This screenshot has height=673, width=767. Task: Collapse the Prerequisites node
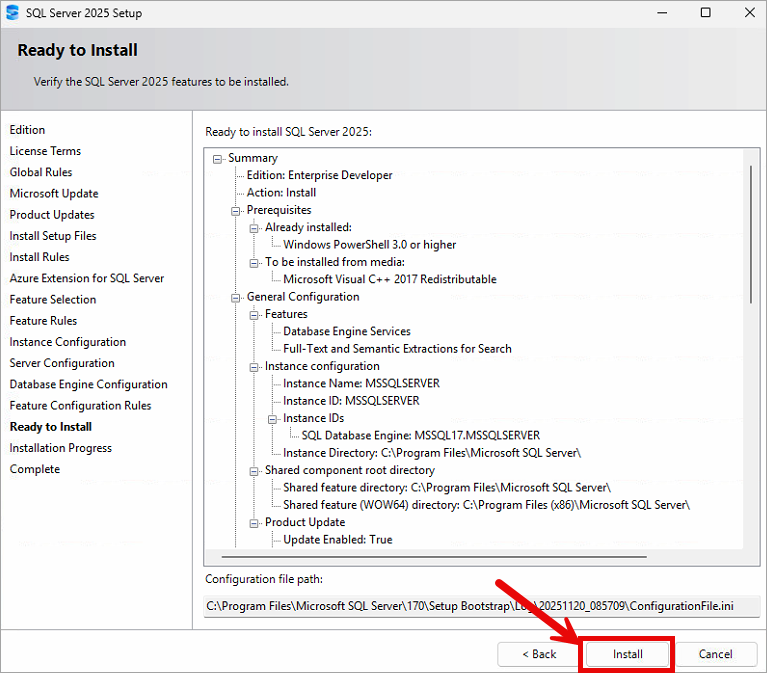(x=237, y=210)
